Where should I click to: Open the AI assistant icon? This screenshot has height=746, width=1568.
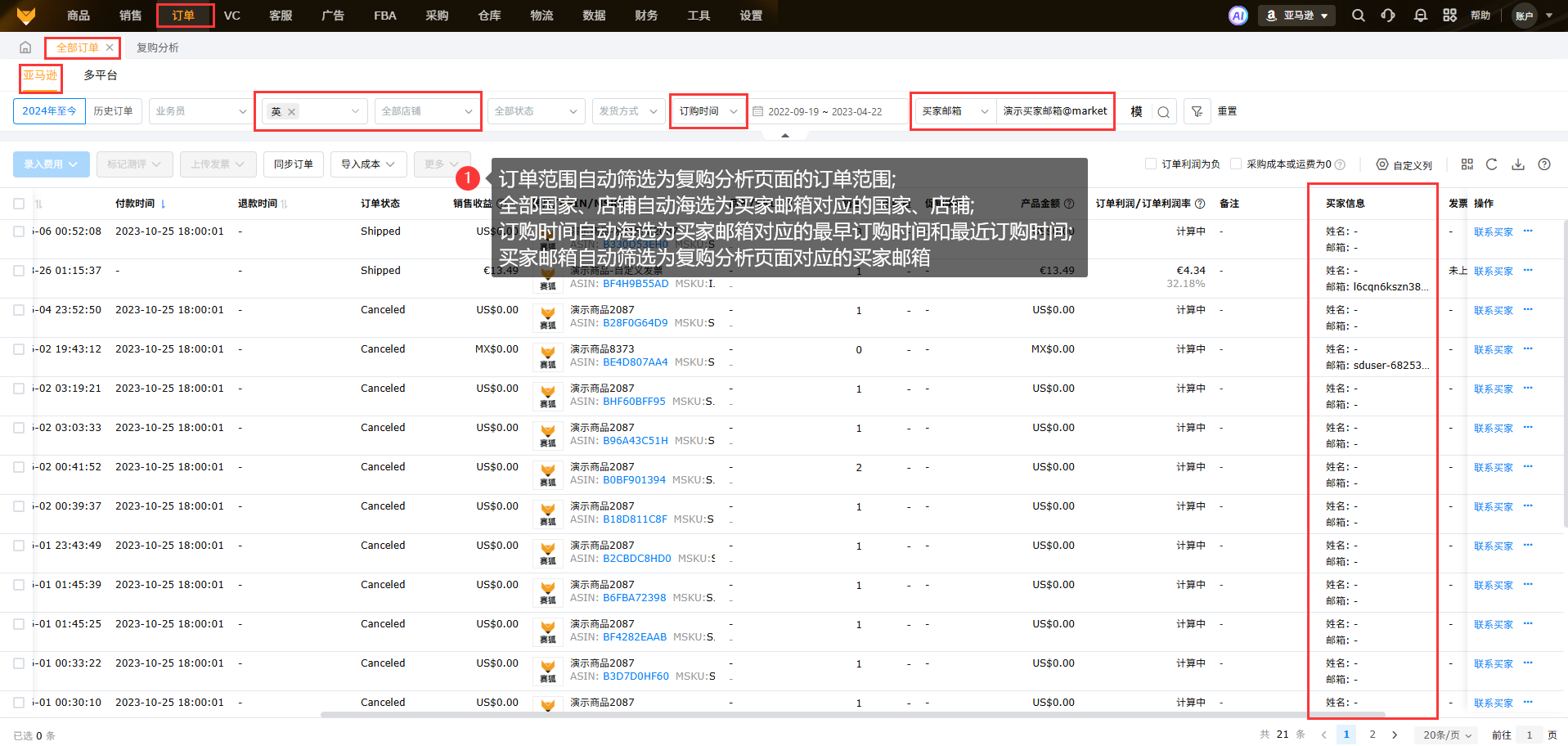pyautogui.click(x=1238, y=16)
